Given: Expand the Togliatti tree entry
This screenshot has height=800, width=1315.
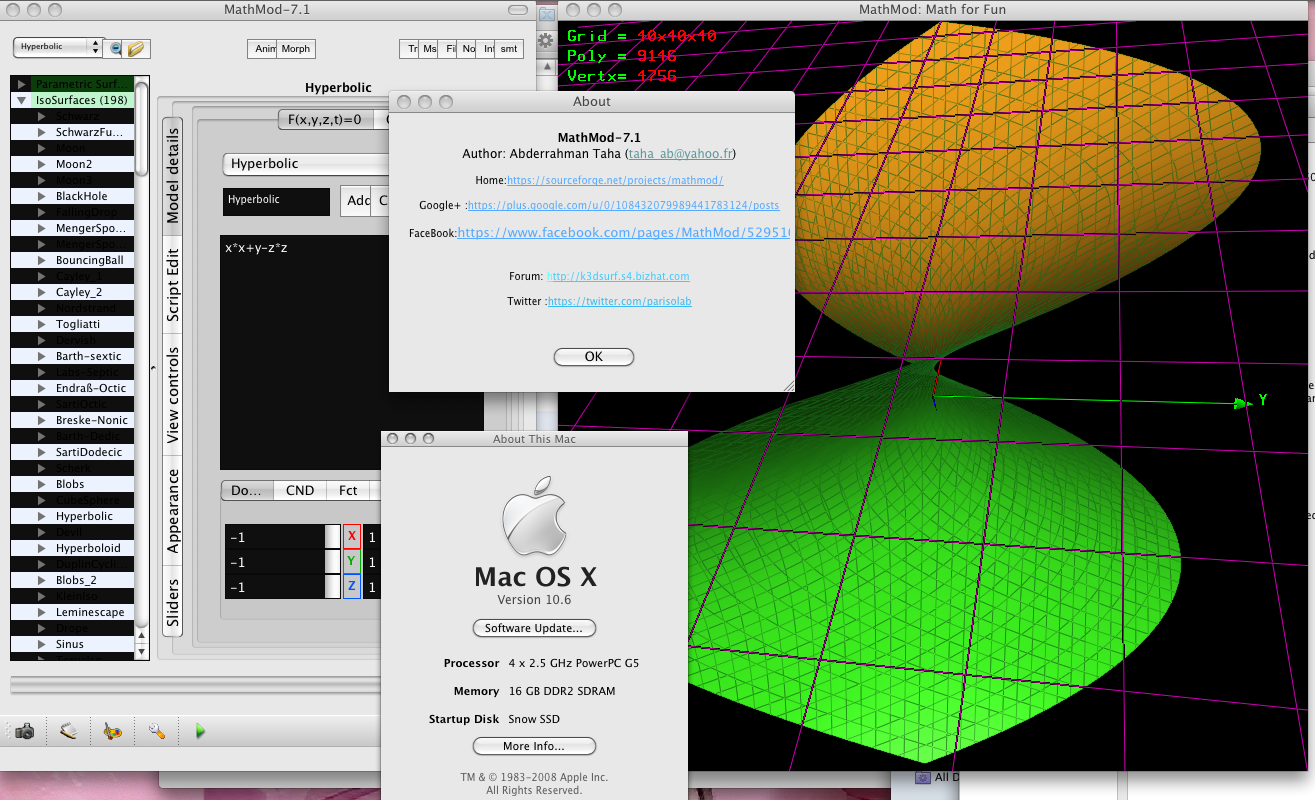Looking at the screenshot, I should tap(42, 324).
